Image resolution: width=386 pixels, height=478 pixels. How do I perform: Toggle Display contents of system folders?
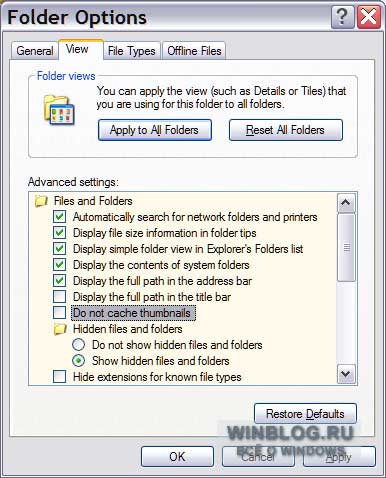[59, 265]
